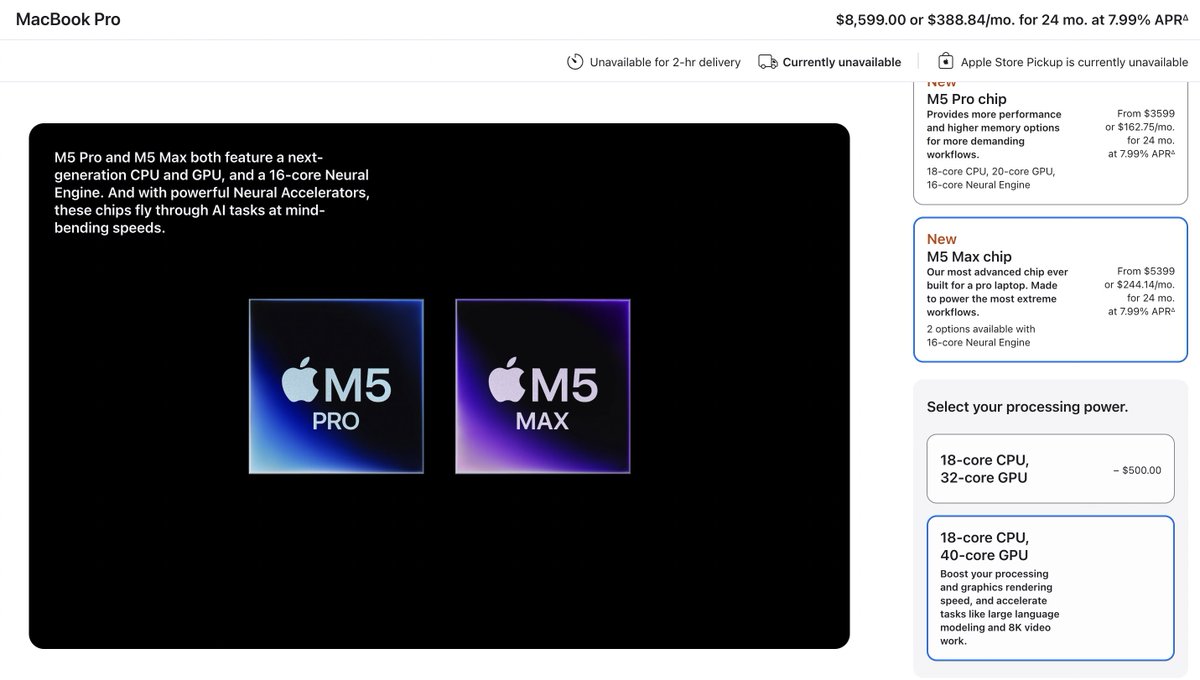The width and height of the screenshot is (1200, 680).
Task: Click the 'From $5399' price text
Action: pyautogui.click(x=1145, y=271)
